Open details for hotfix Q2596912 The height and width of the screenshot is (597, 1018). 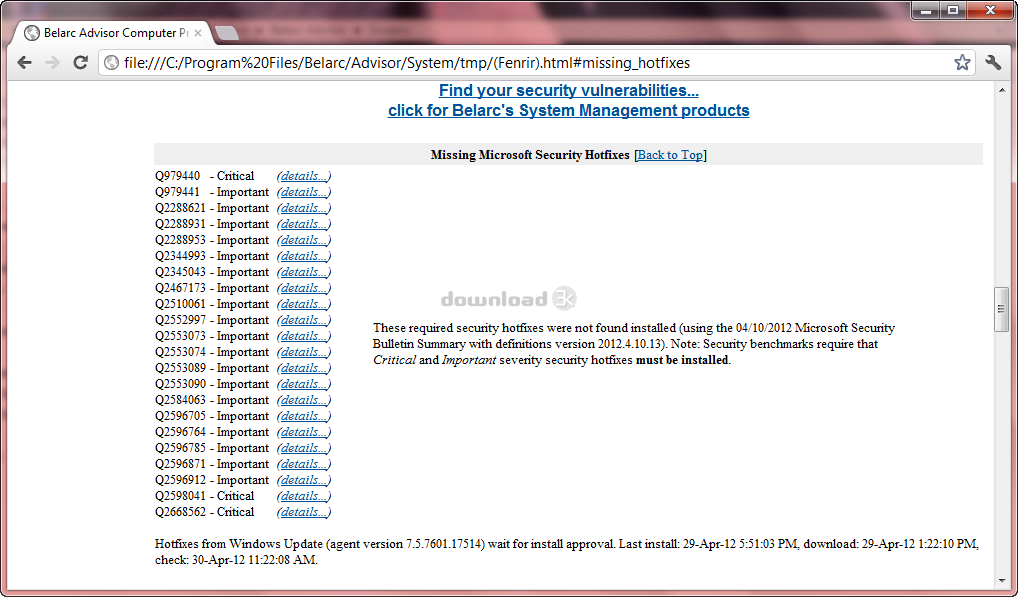(304, 480)
